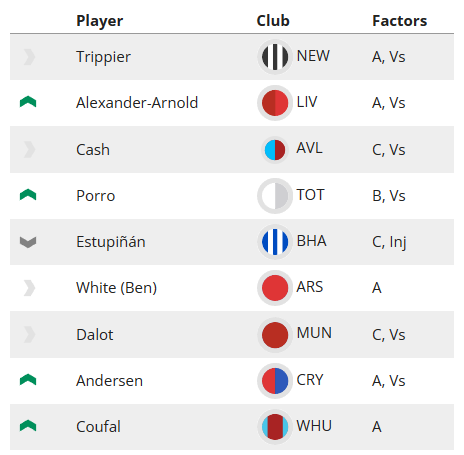Image resolution: width=464 pixels, height=455 pixels.
Task: Click green up arrow beside Coufal
Action: click(x=28, y=426)
